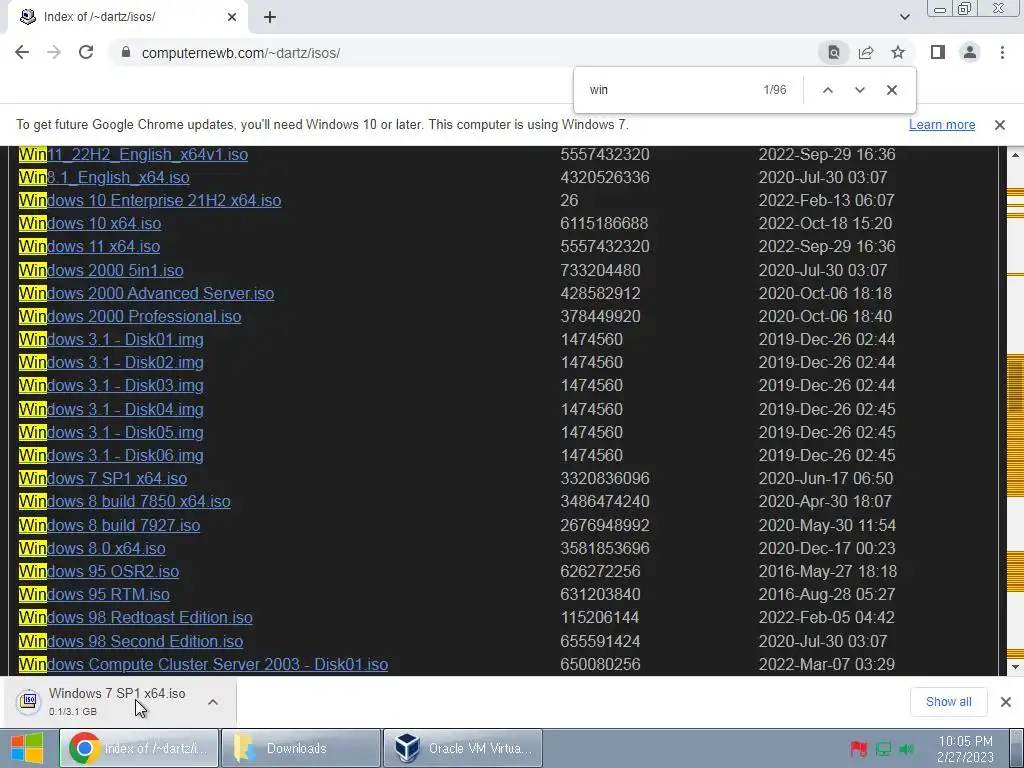Image resolution: width=1024 pixels, height=768 pixels.
Task: Click the Learn more link
Action: (x=942, y=125)
